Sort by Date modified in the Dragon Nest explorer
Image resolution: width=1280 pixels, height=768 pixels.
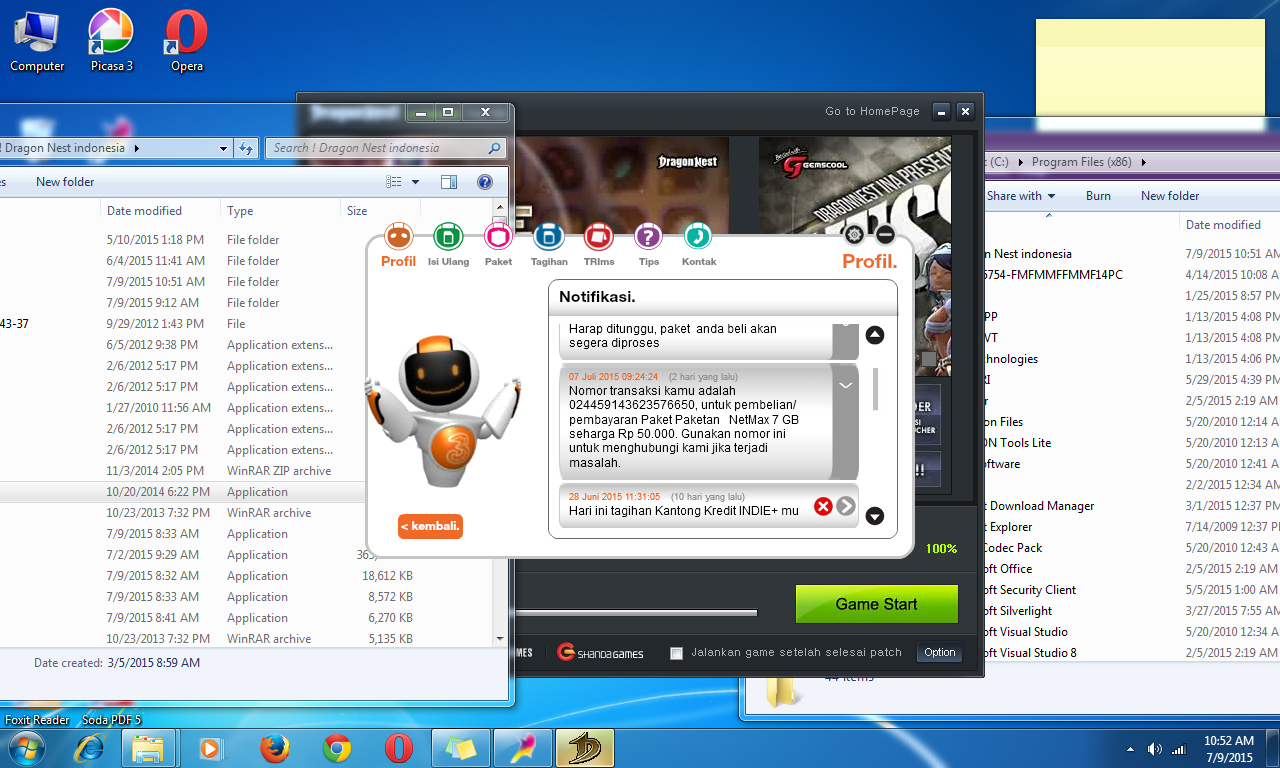(x=161, y=211)
